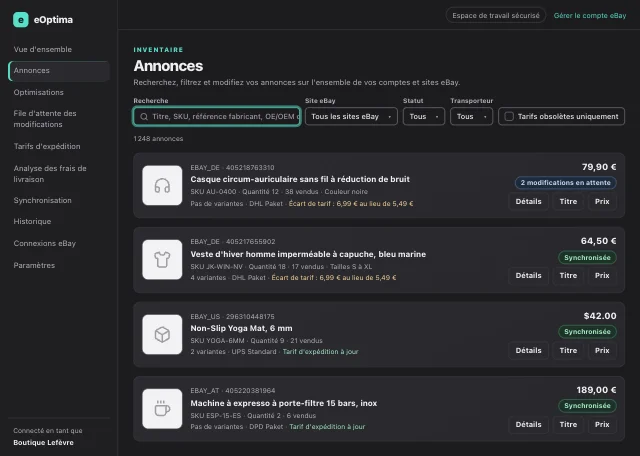Click the Synchronisée badge on Machine à expresso

click(x=587, y=406)
